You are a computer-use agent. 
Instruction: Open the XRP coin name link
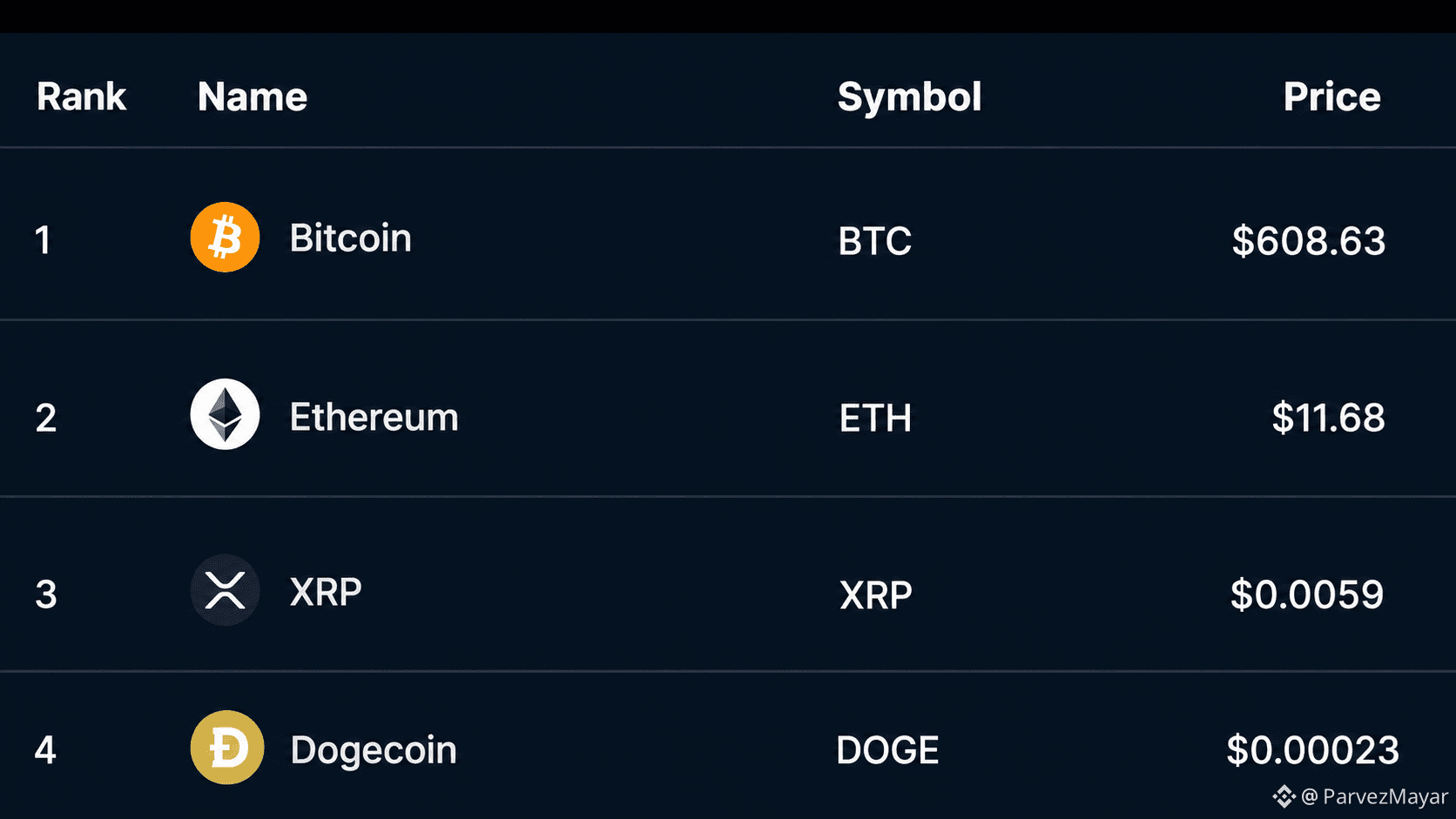click(x=326, y=593)
